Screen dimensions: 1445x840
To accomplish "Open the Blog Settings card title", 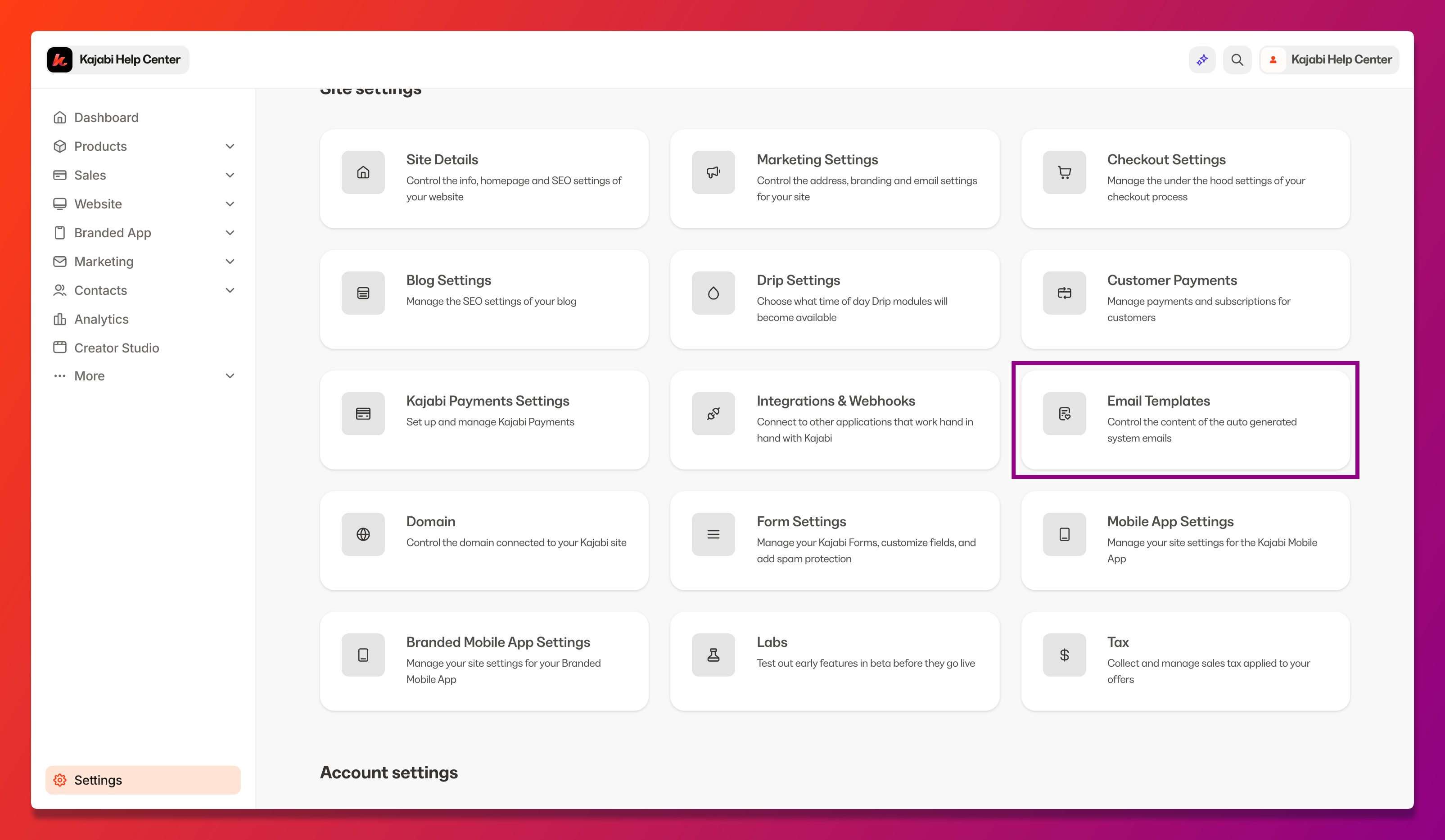I will [x=448, y=280].
